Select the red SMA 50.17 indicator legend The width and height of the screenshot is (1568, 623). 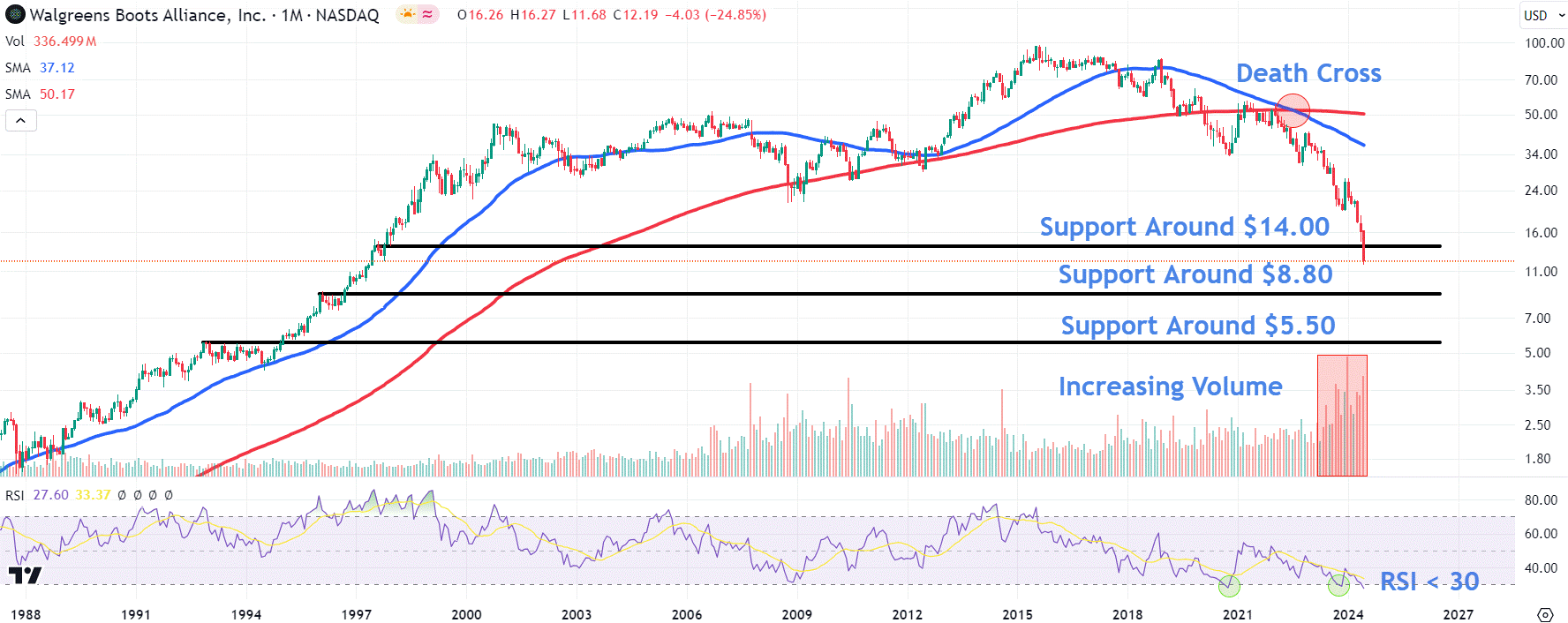tap(40, 94)
